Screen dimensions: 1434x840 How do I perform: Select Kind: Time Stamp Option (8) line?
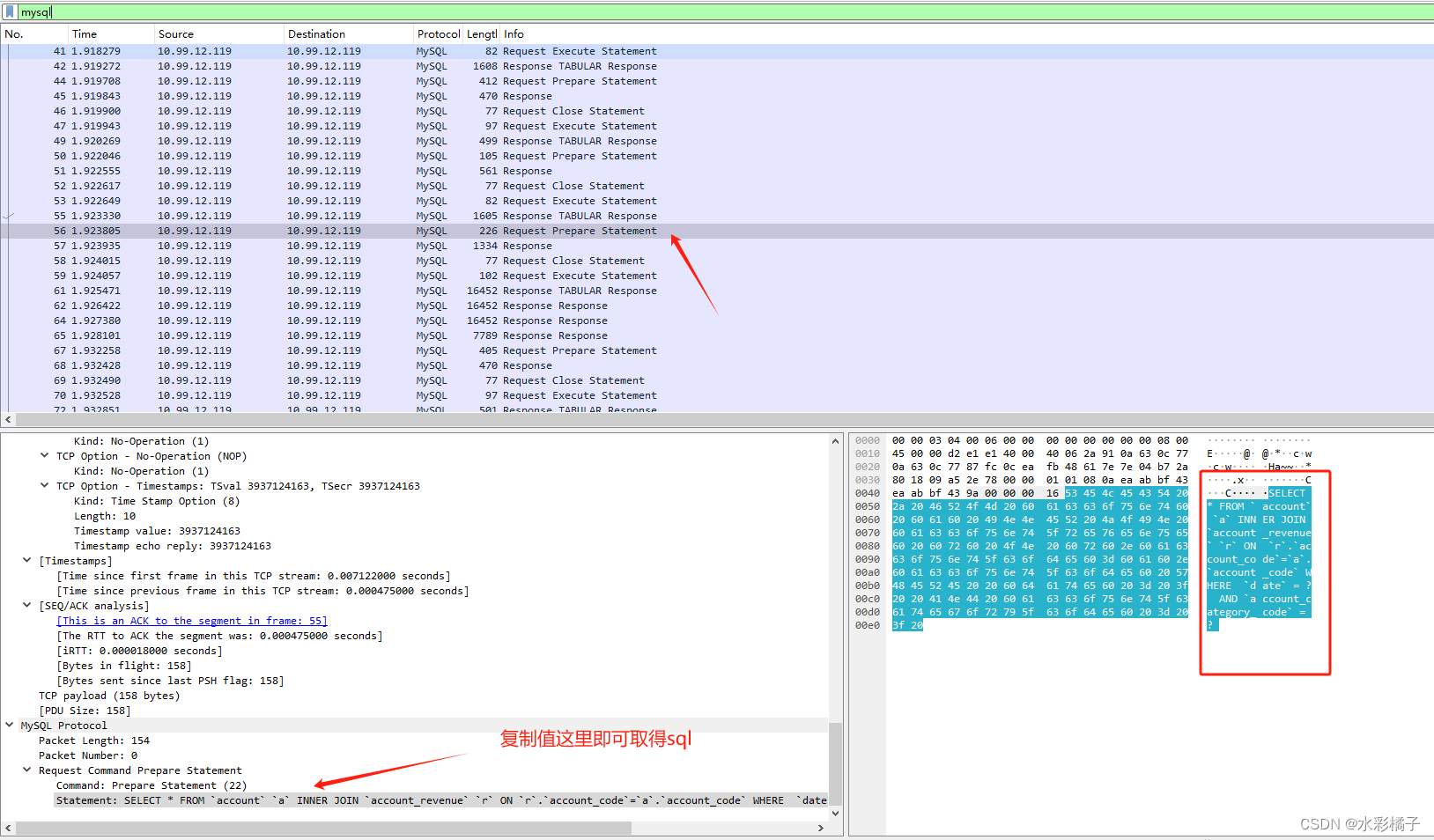157,501
